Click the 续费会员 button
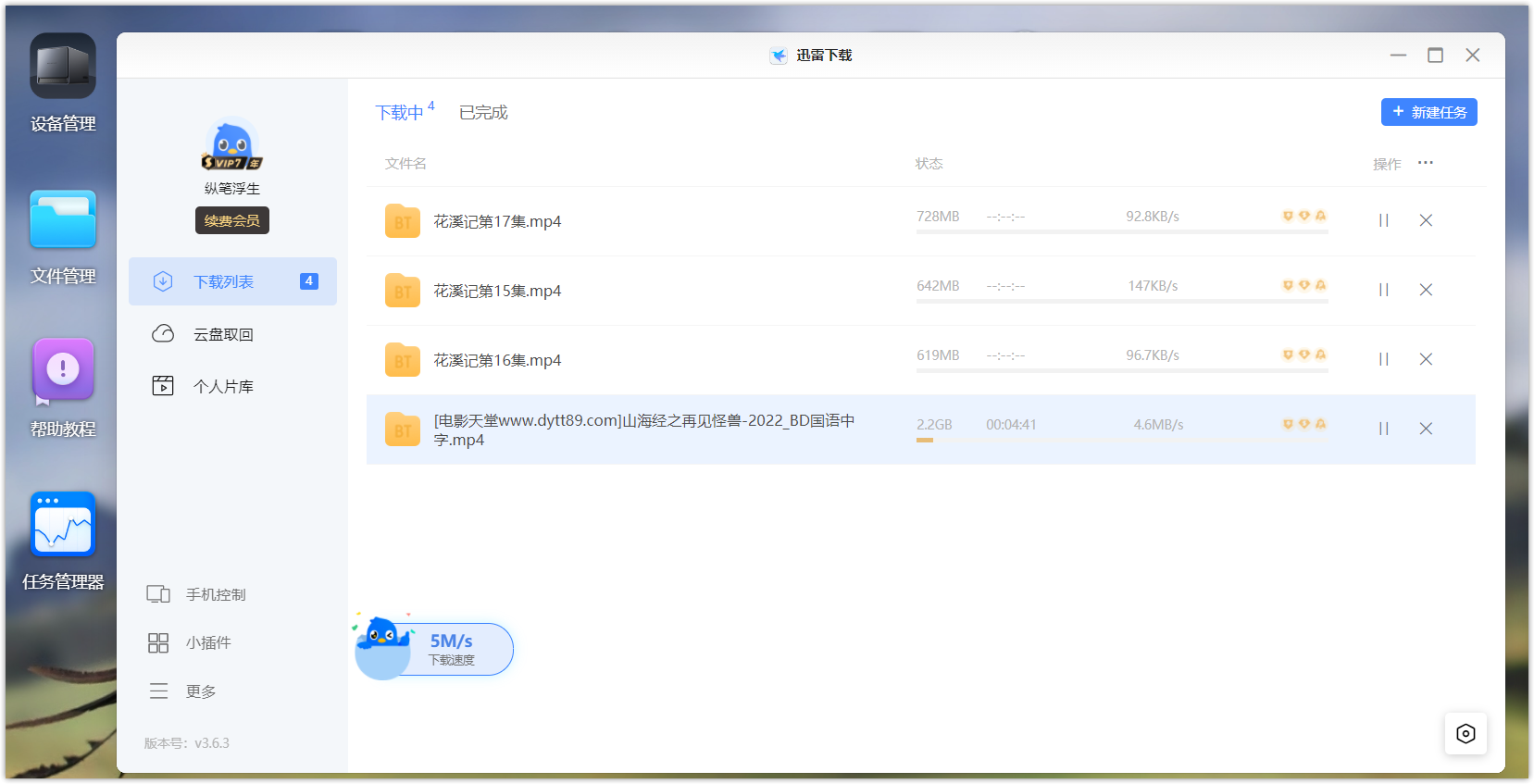 point(232,220)
